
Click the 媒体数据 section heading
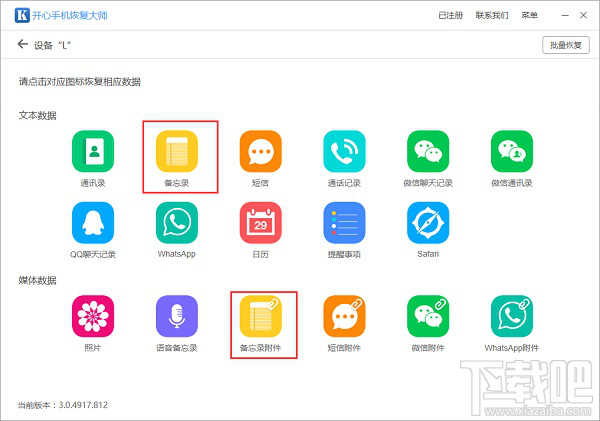[38, 281]
